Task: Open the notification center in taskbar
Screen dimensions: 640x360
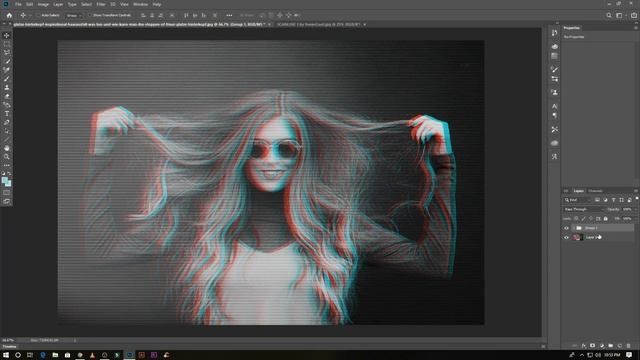Action: tap(629, 355)
